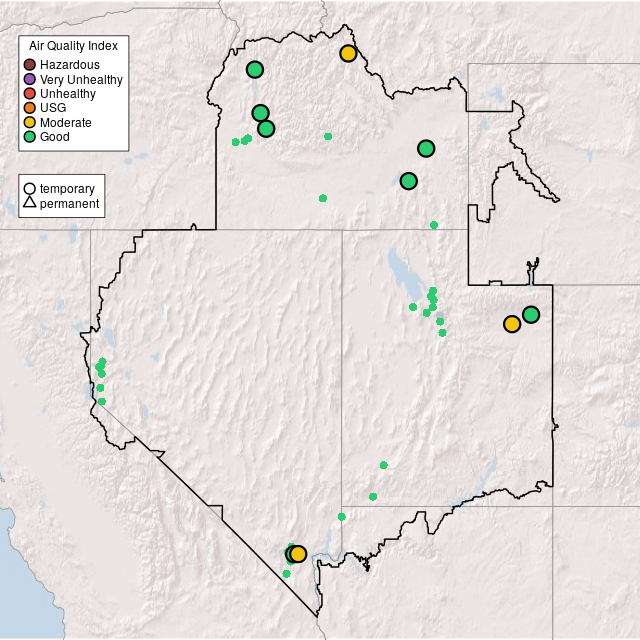This screenshot has width=640, height=640.
Task: Select the large green marker beside the eastern yellow marker
Action: (531, 314)
